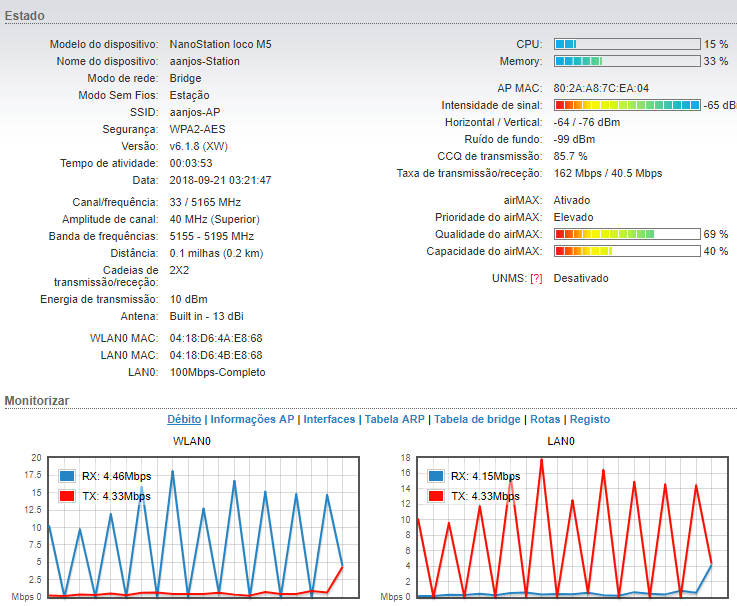View the Rotas table
737x606 pixels.
[x=545, y=420]
